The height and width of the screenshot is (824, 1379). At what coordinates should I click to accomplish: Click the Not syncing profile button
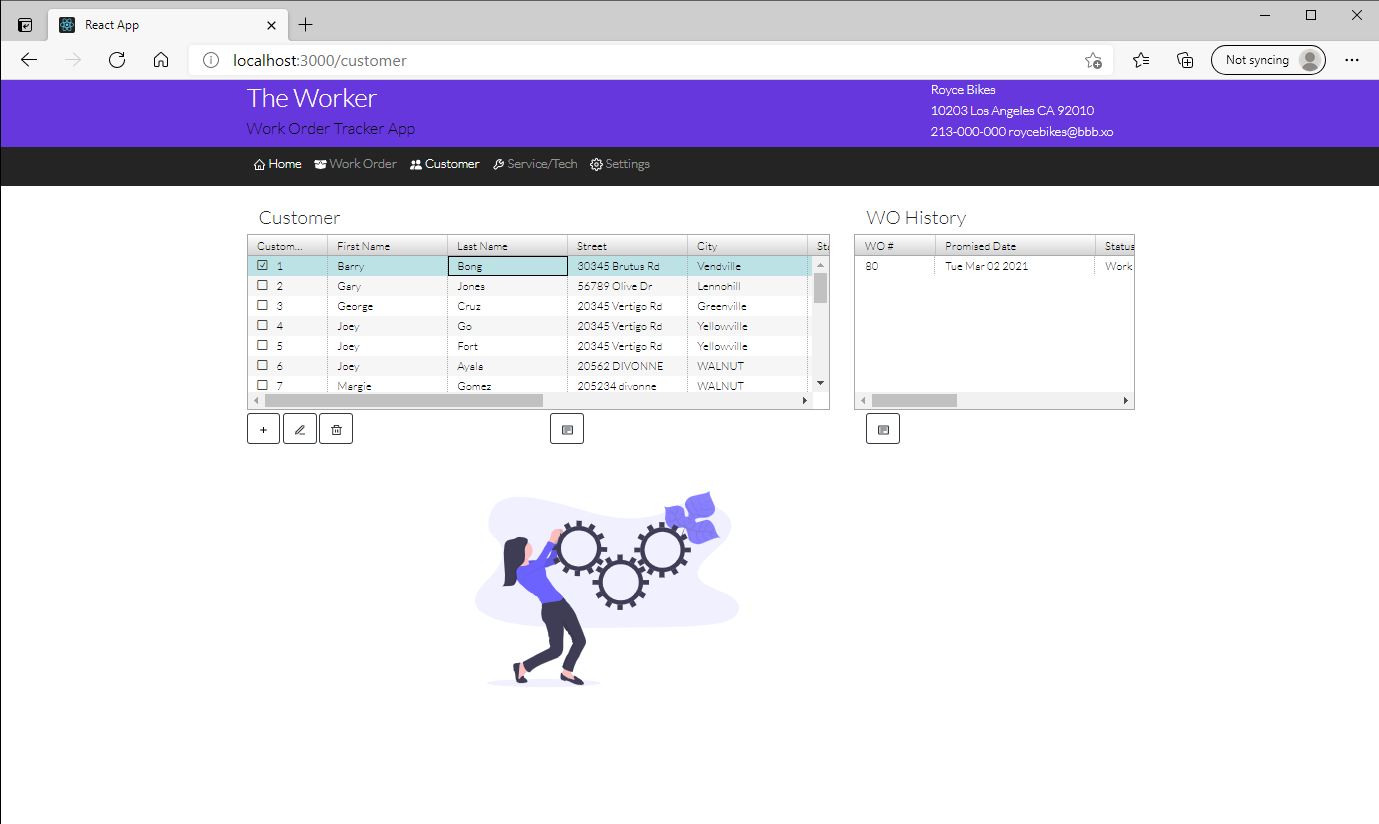(x=1268, y=60)
